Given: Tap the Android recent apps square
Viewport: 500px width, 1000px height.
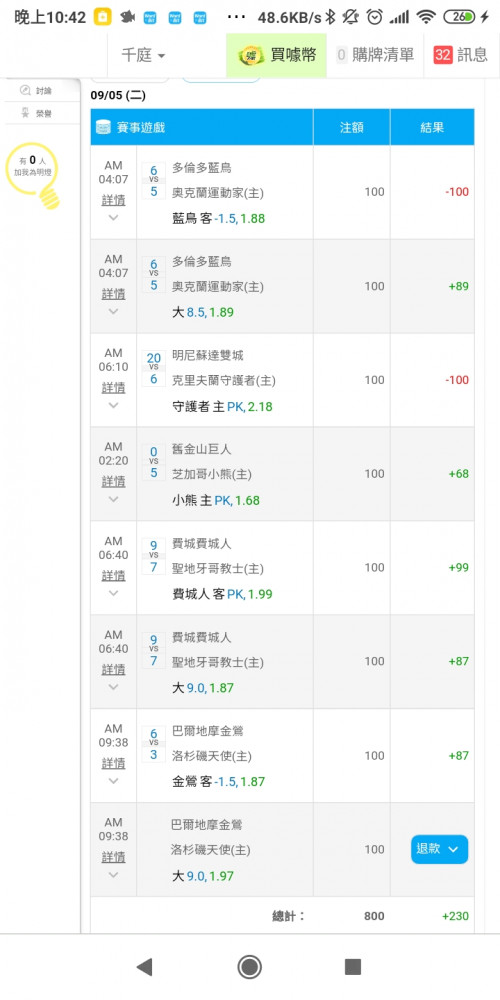Looking at the screenshot, I should pyautogui.click(x=353, y=967).
